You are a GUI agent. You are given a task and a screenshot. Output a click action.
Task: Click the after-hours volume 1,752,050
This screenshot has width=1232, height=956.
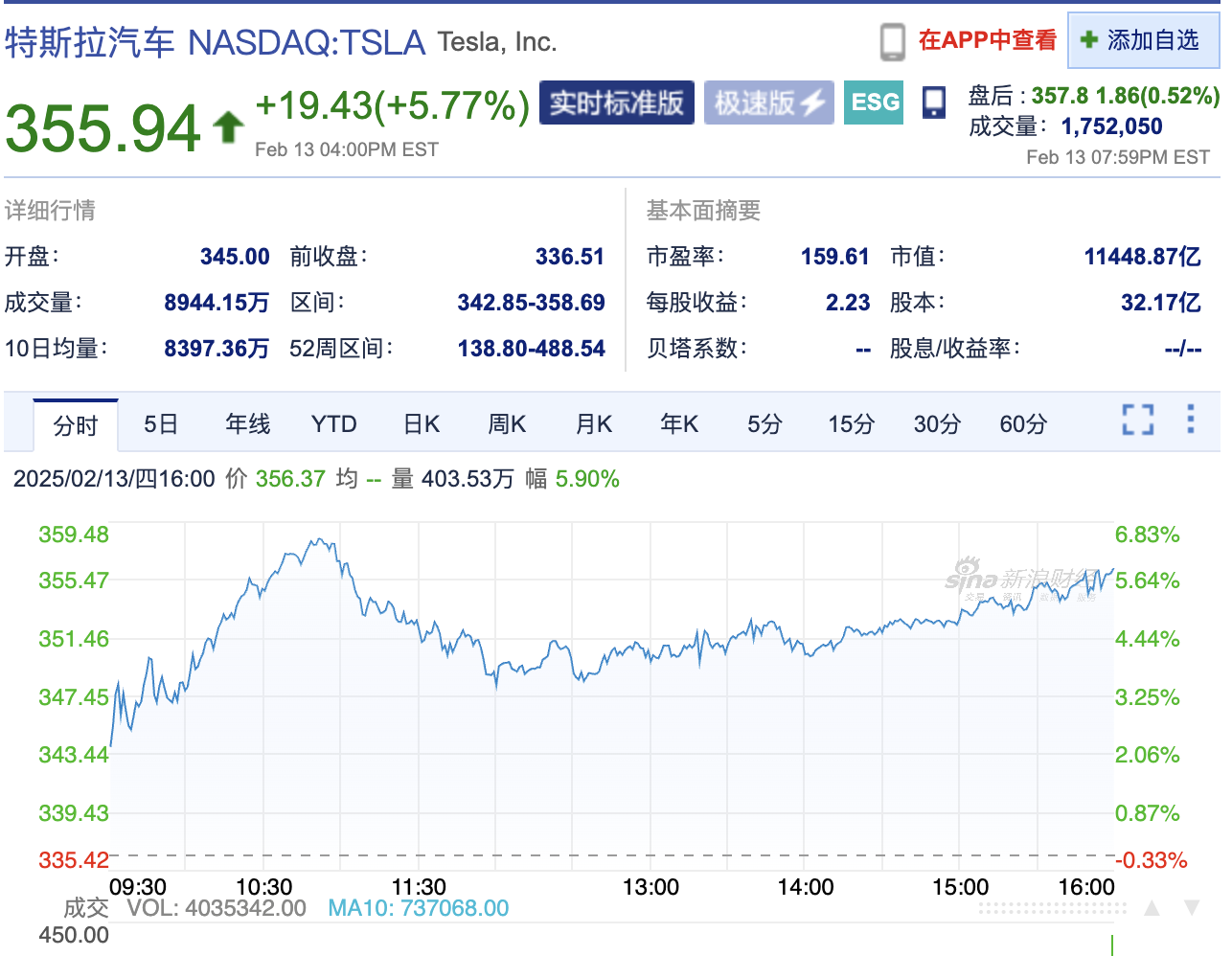click(1111, 126)
